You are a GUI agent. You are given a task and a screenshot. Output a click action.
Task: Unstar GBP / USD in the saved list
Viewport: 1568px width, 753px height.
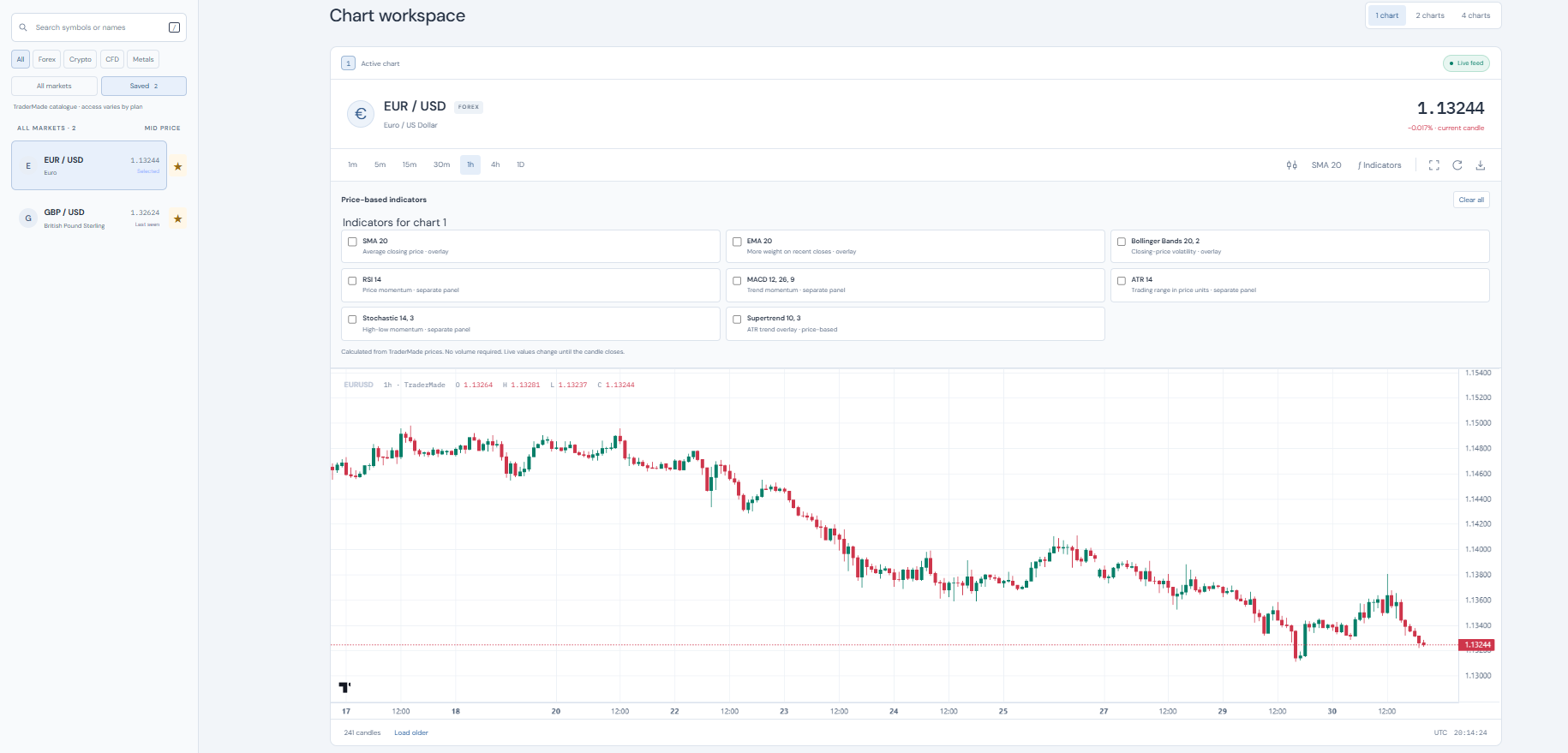177,219
